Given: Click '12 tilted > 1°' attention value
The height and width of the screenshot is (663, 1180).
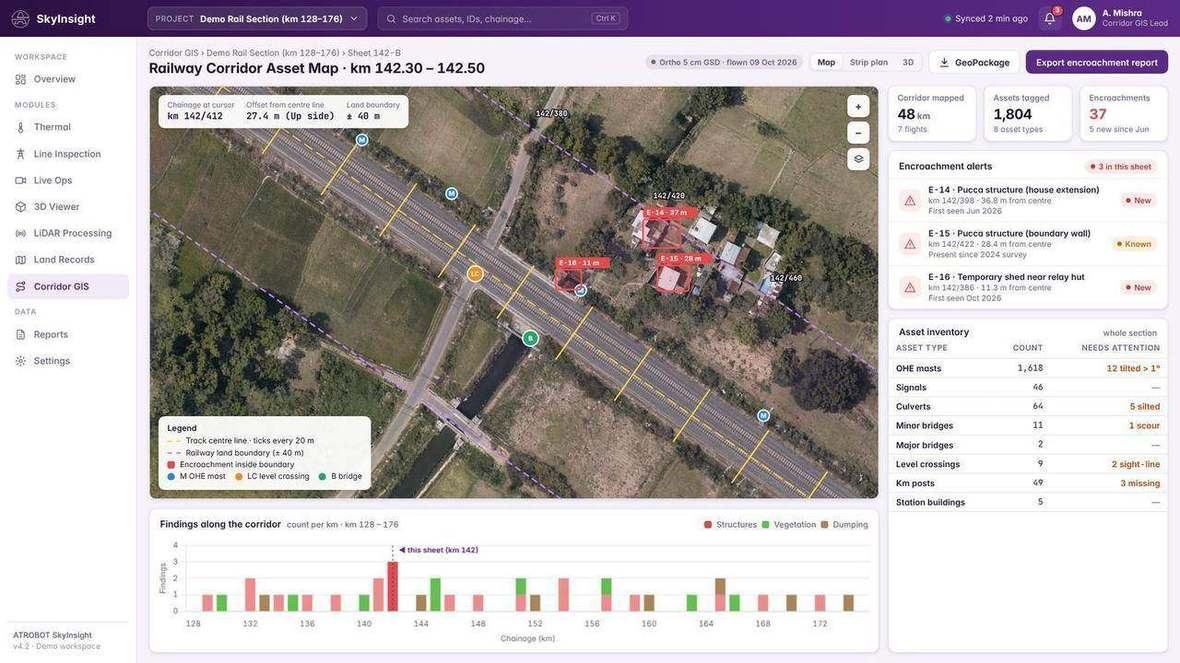Looking at the screenshot, I should [x=1133, y=369].
